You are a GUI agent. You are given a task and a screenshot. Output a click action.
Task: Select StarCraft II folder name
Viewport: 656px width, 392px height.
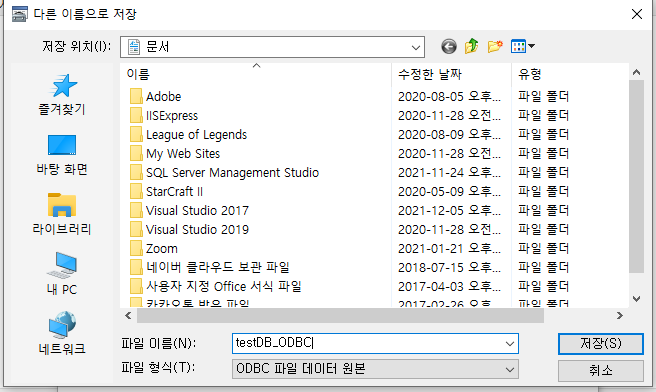(x=174, y=192)
